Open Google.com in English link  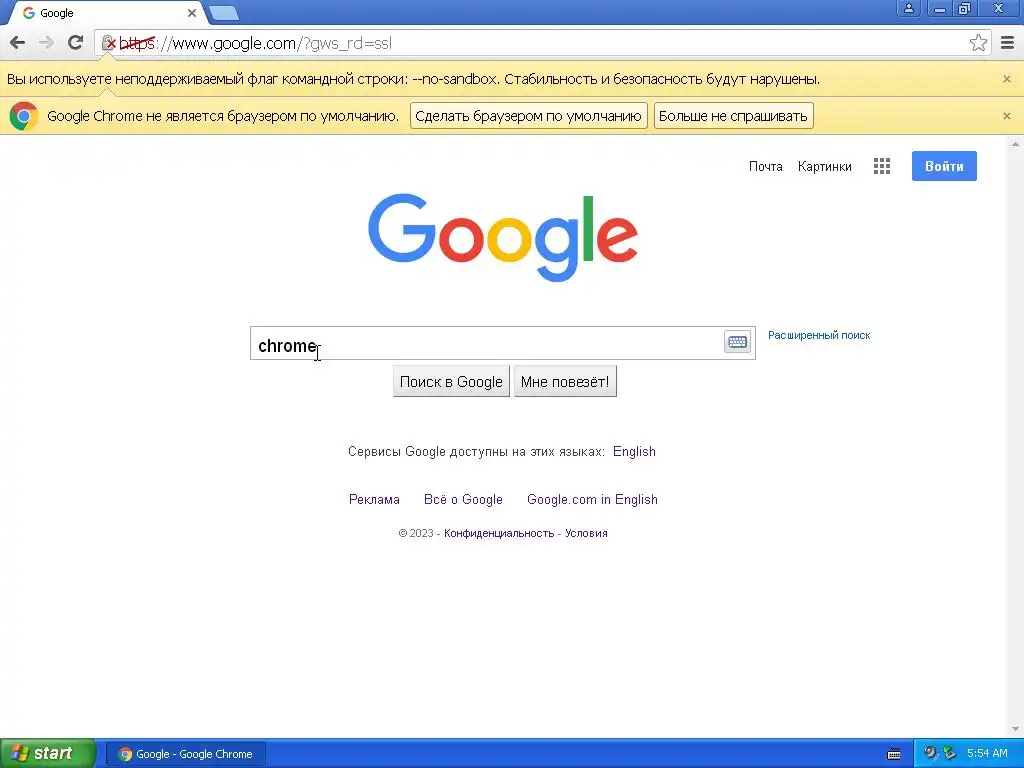click(592, 500)
